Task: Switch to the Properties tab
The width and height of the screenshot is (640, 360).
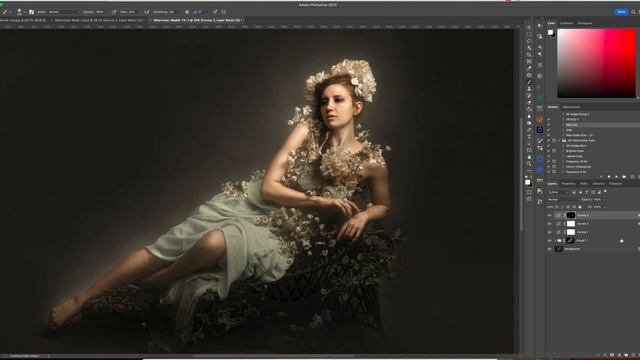Action: click(568, 184)
